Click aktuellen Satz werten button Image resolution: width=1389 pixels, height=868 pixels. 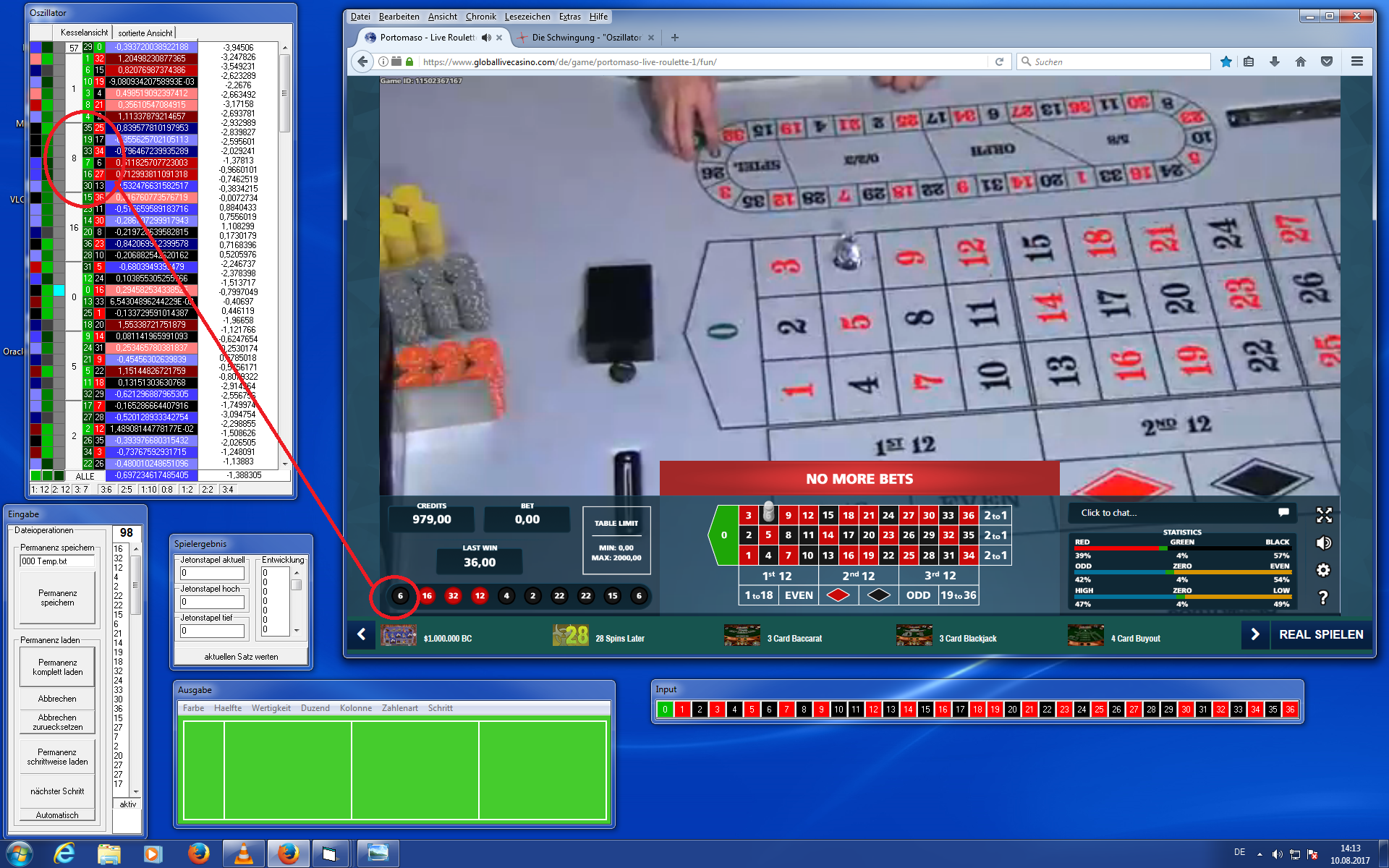point(241,657)
